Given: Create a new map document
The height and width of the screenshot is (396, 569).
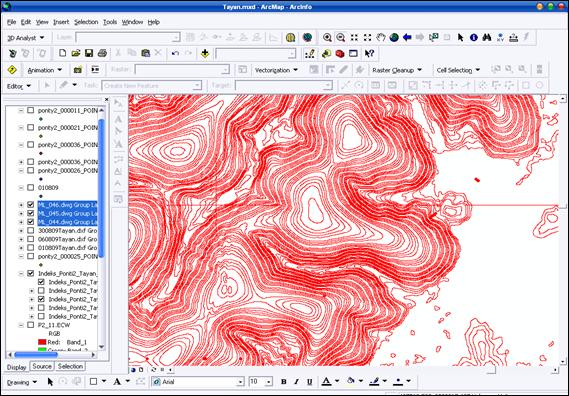Looking at the screenshot, I should point(62,53).
